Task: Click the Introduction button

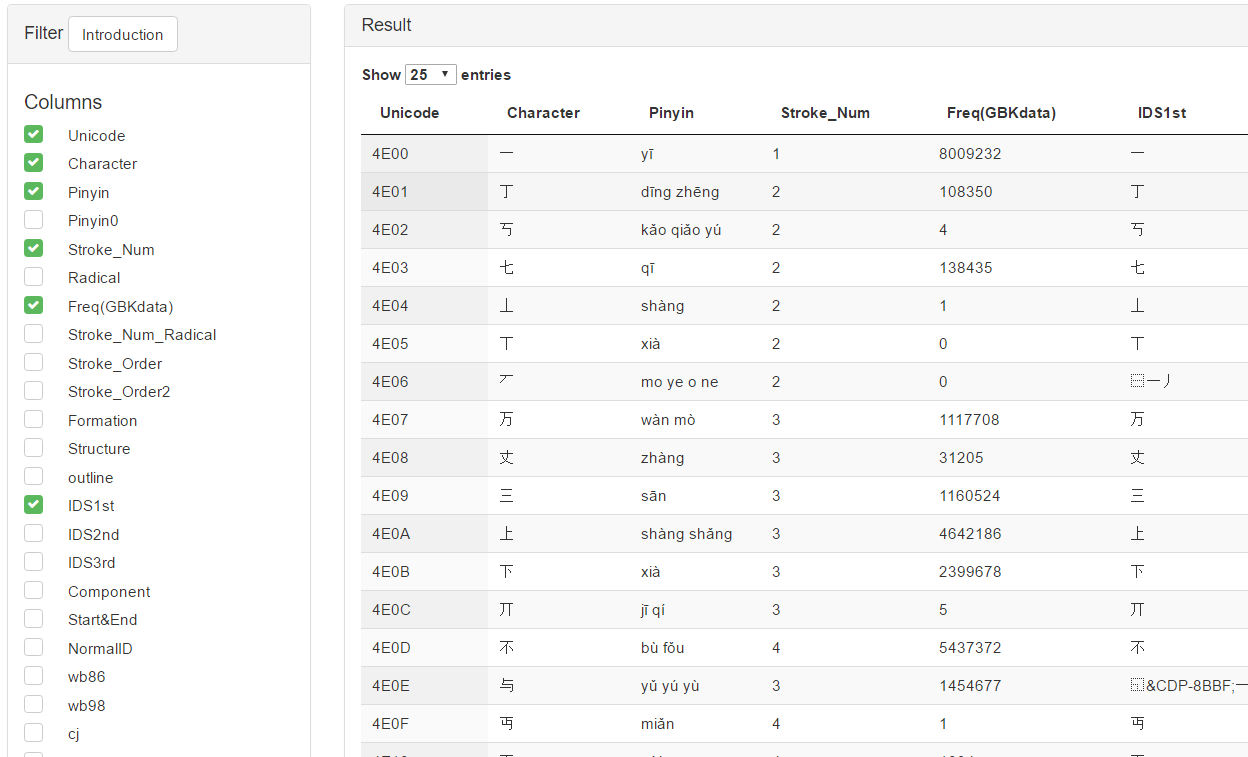Action: coord(123,34)
